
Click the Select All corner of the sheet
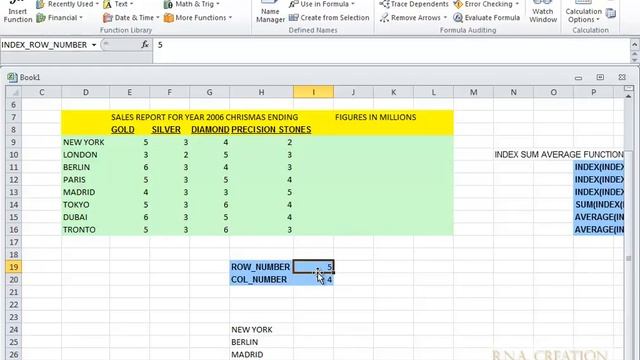13,92
